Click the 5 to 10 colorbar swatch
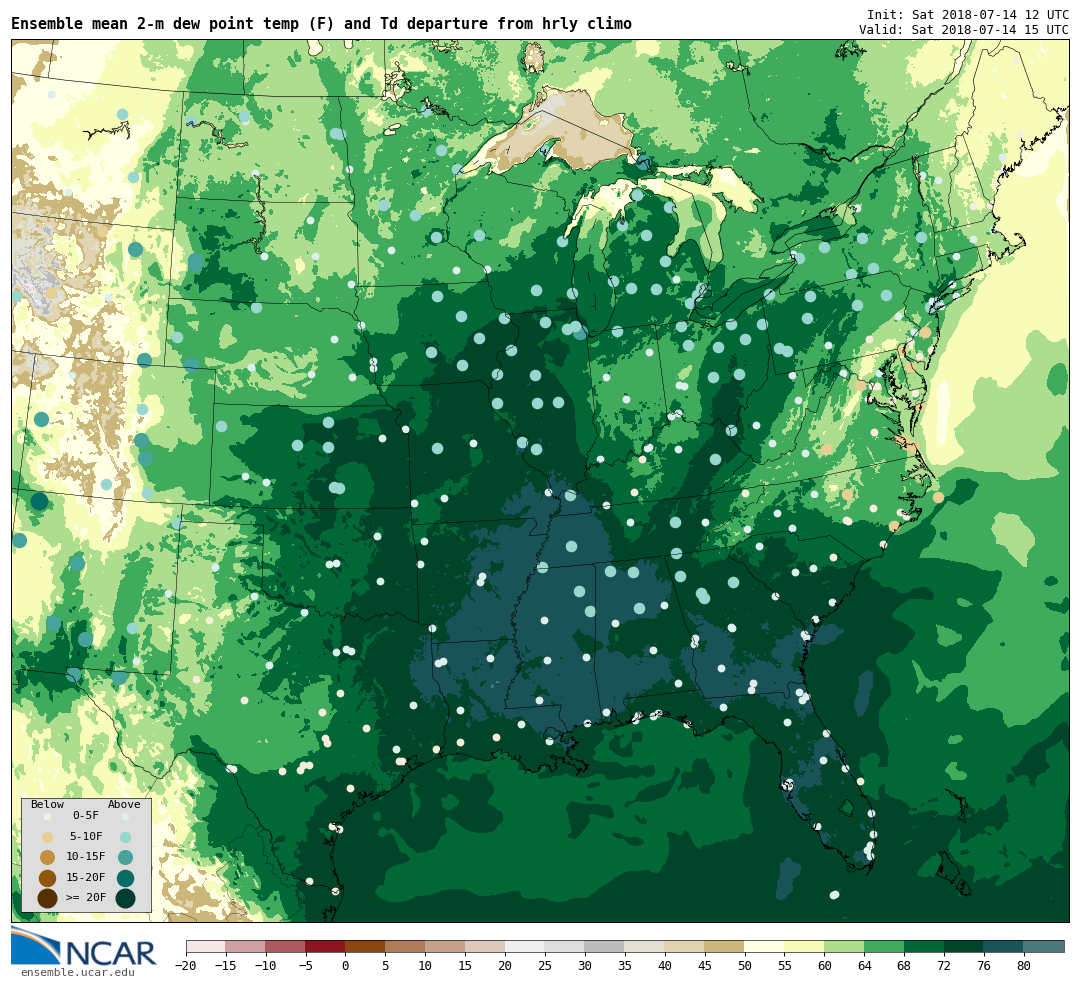Viewport: 1080px width, 985px height. tap(406, 947)
